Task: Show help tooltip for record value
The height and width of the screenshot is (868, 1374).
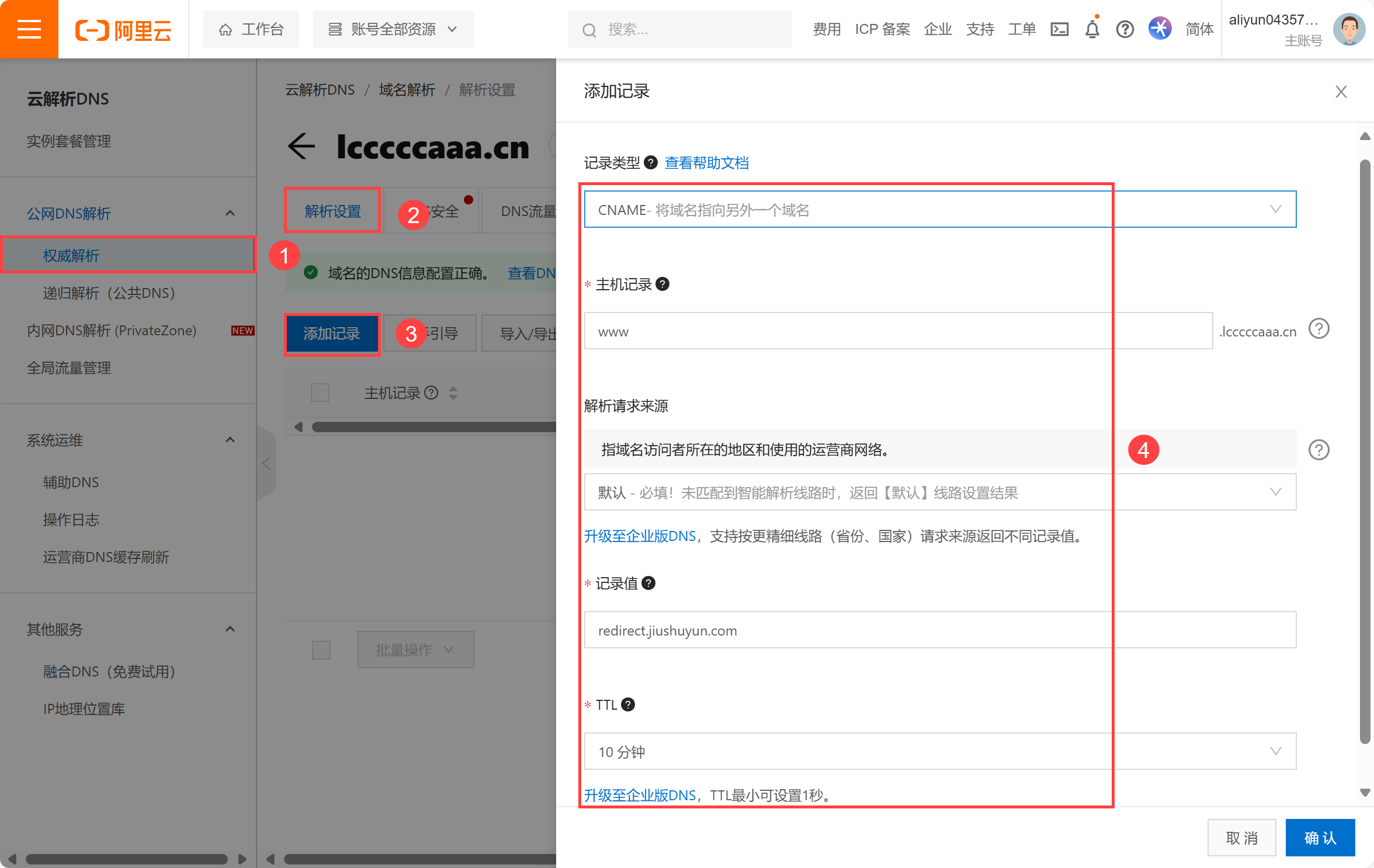Action: 648,583
